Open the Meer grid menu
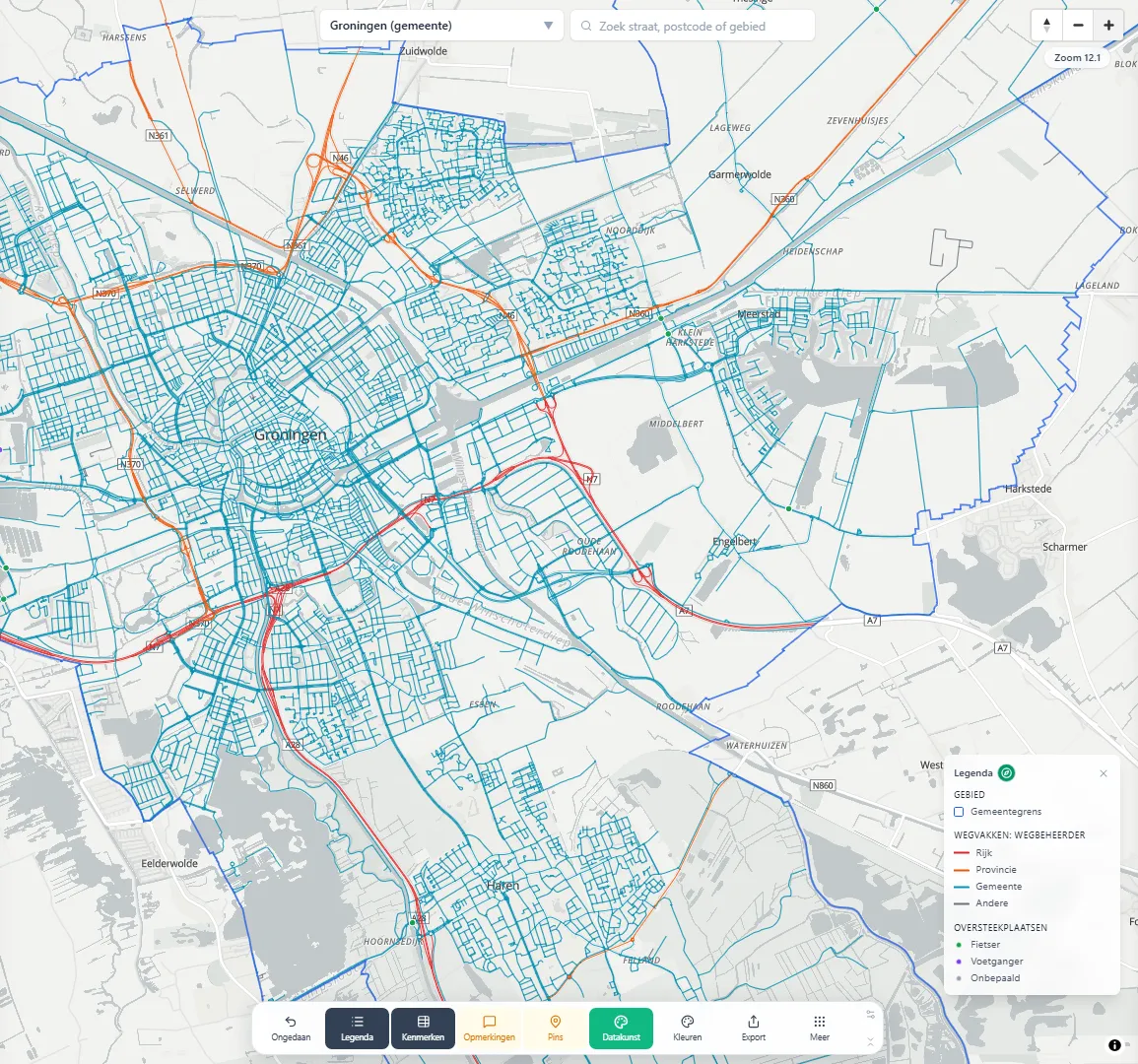This screenshot has height=1064, width=1138. (820, 1029)
